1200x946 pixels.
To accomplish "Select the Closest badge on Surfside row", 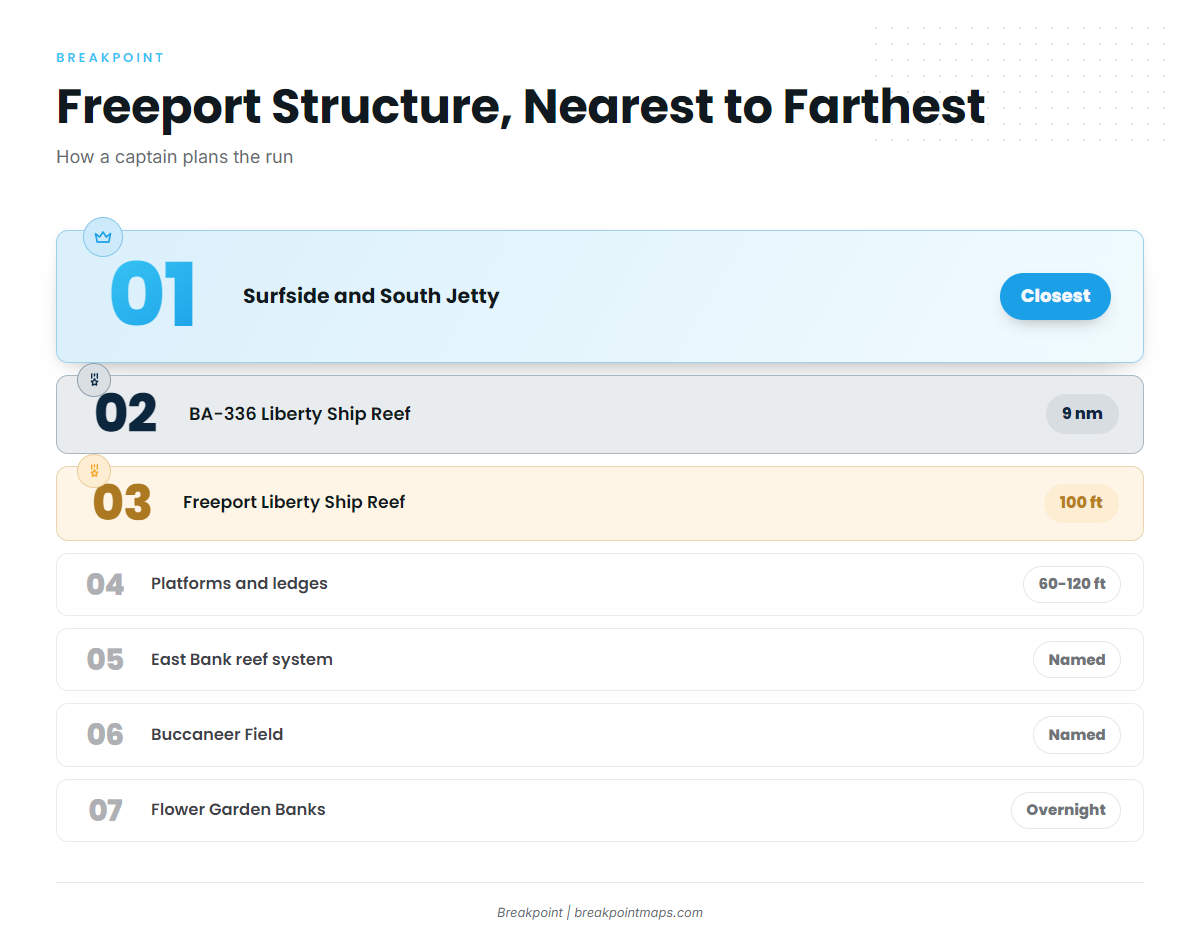I will click(1055, 296).
